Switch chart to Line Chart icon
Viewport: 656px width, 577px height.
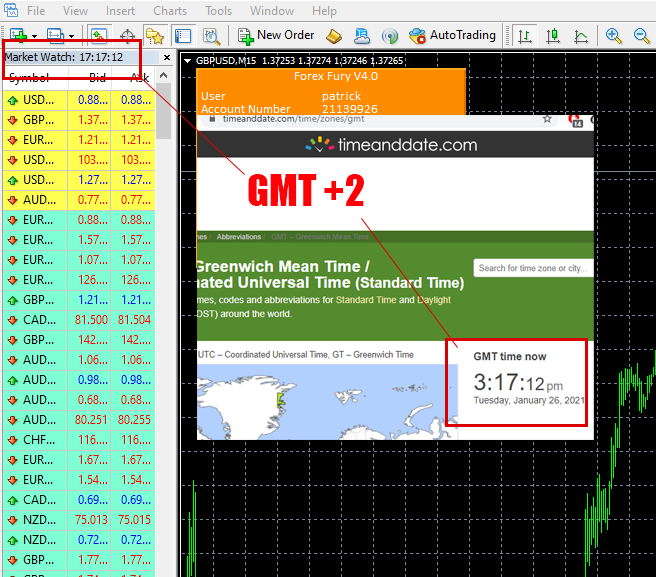(x=581, y=36)
